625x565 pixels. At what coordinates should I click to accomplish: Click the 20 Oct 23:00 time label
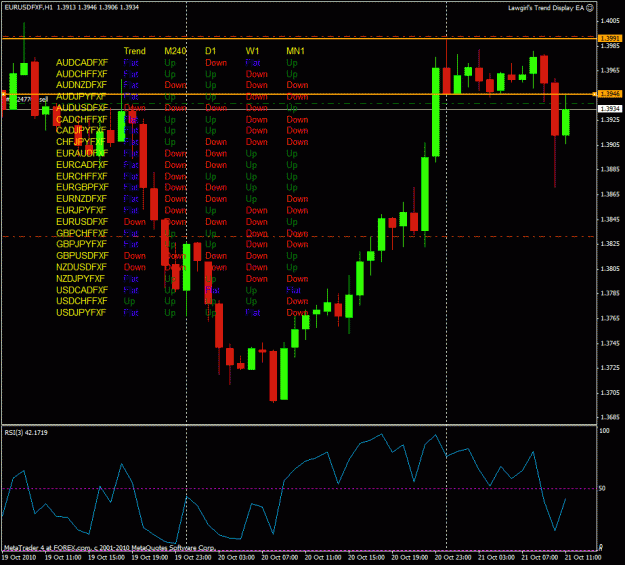[453, 557]
